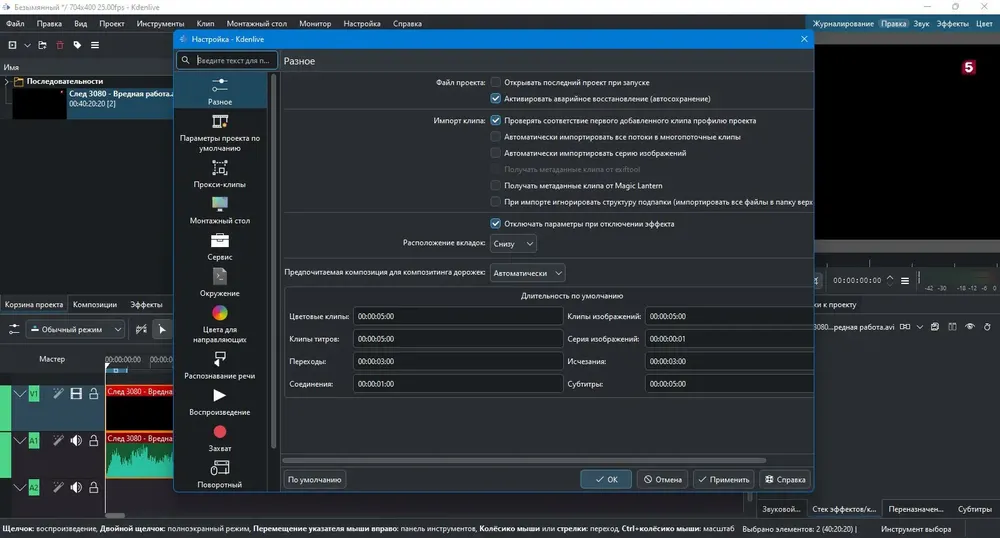Click the red delete clip icon
This screenshot has width=1000, height=538.
click(60, 45)
